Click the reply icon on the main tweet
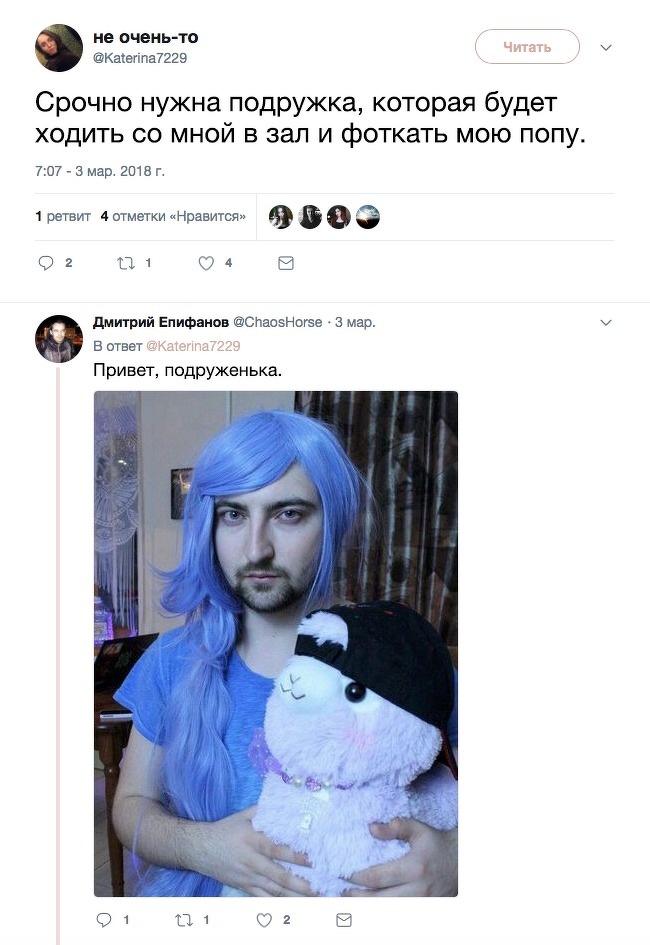This screenshot has height=945, width=650. [x=46, y=263]
